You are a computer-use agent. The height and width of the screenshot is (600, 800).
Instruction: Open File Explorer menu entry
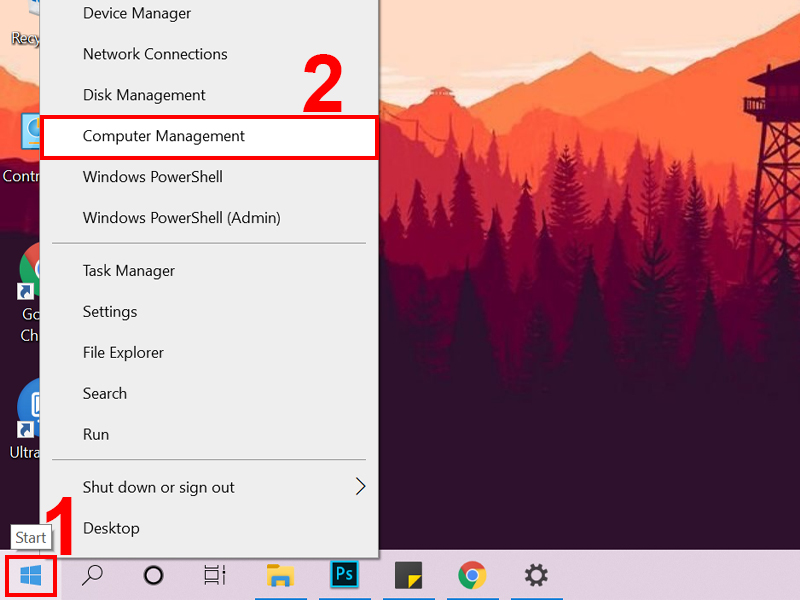tap(209, 353)
